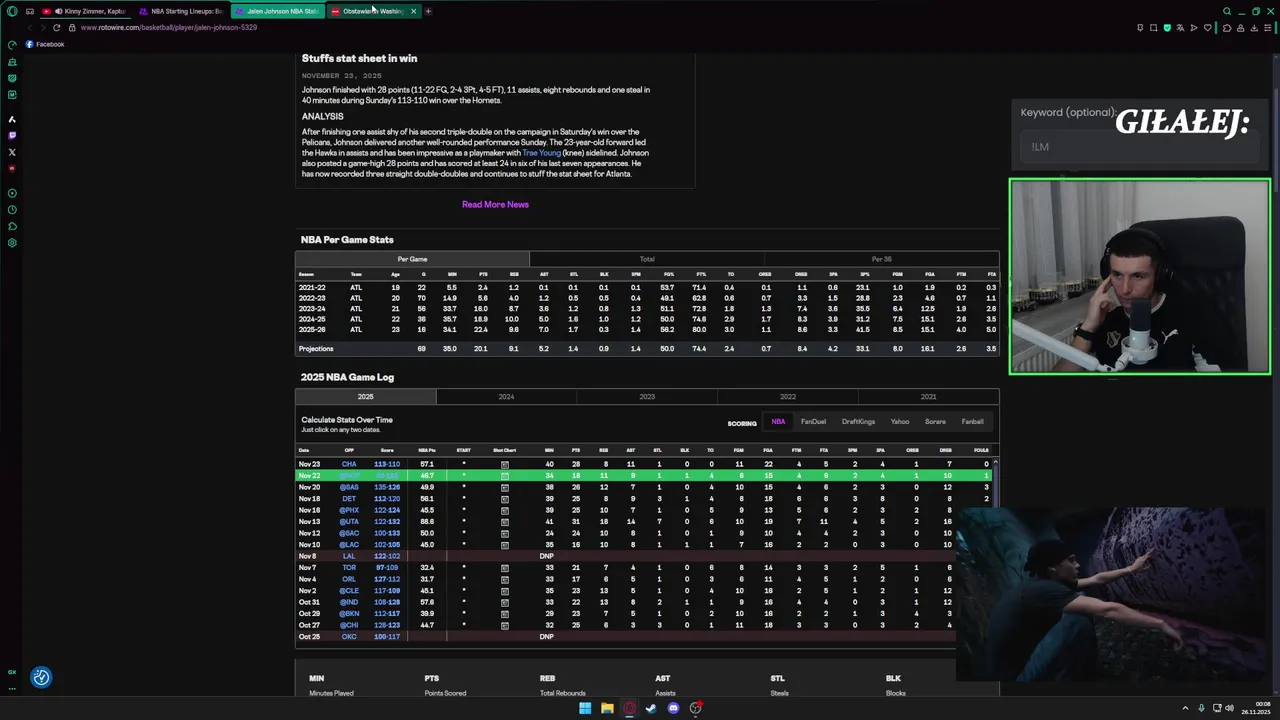The height and width of the screenshot is (720, 1280).
Task: Click the highlighted Nov 22 game row
Action: (x=644, y=475)
